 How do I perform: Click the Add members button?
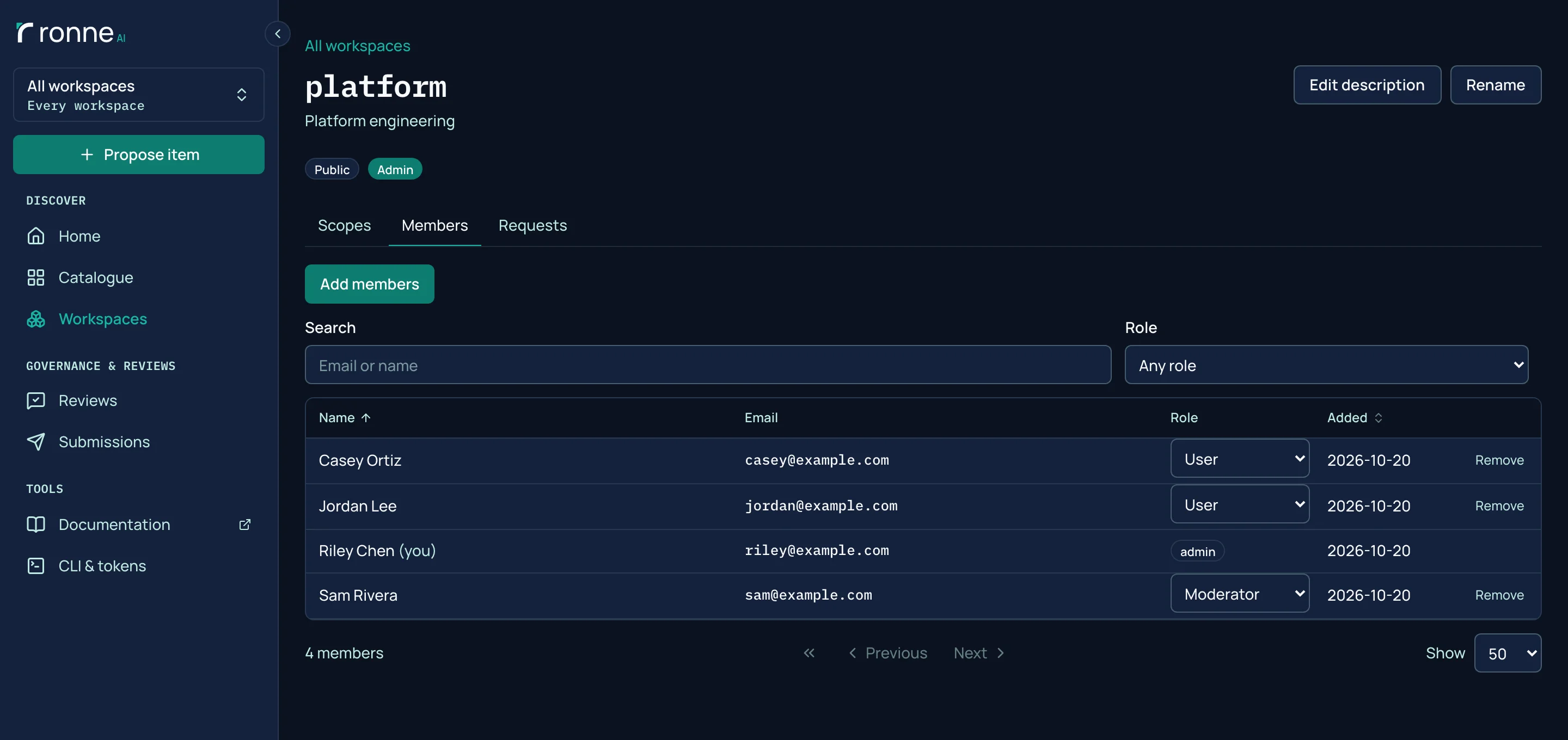point(370,283)
